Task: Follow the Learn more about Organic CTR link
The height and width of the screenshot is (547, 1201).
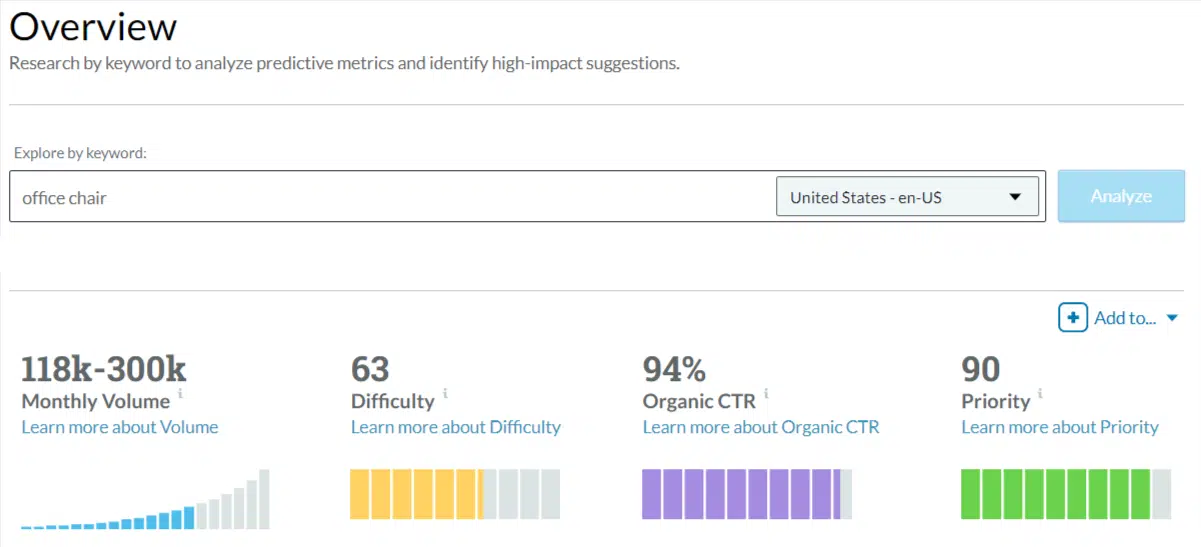Action: 761,427
